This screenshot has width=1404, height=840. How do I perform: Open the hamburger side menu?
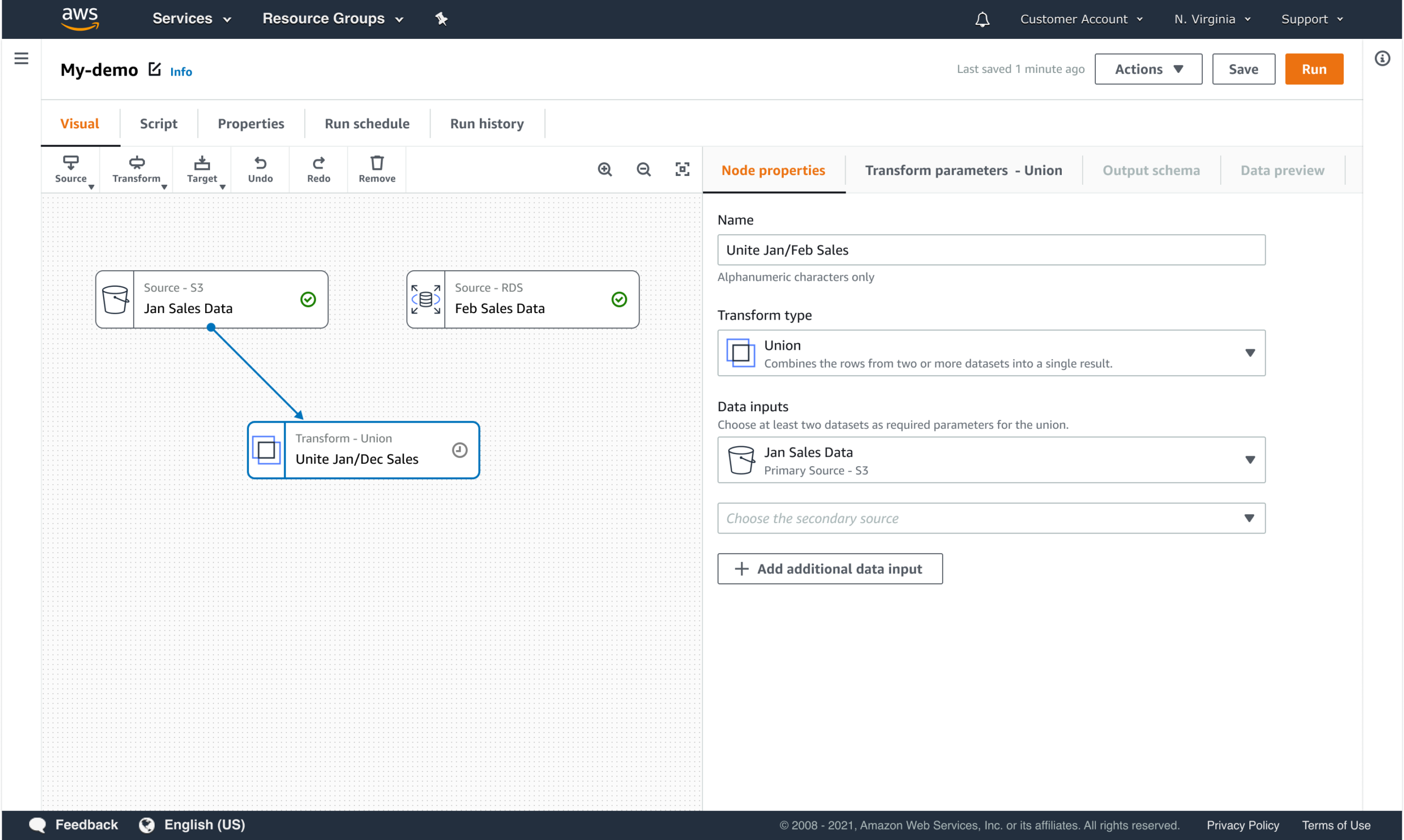[21, 58]
